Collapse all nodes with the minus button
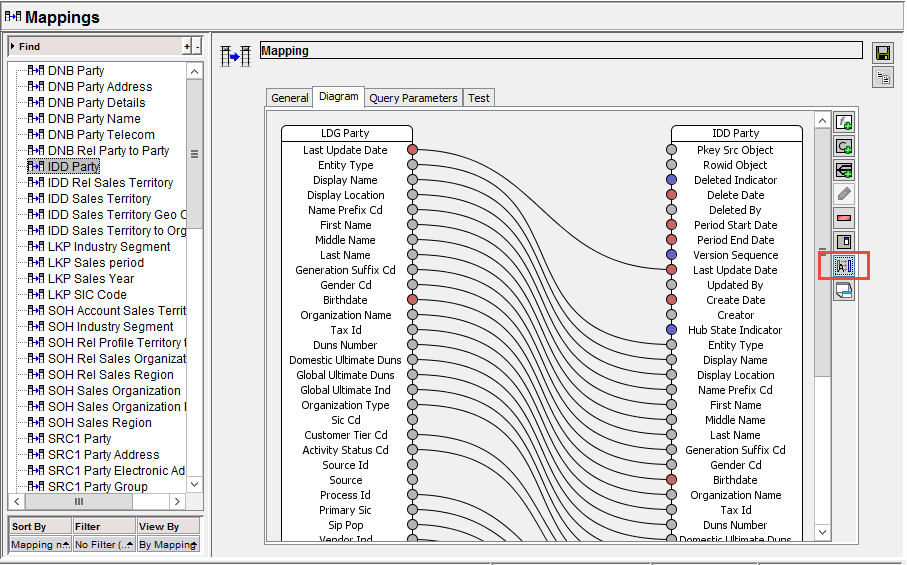 pos(197,46)
